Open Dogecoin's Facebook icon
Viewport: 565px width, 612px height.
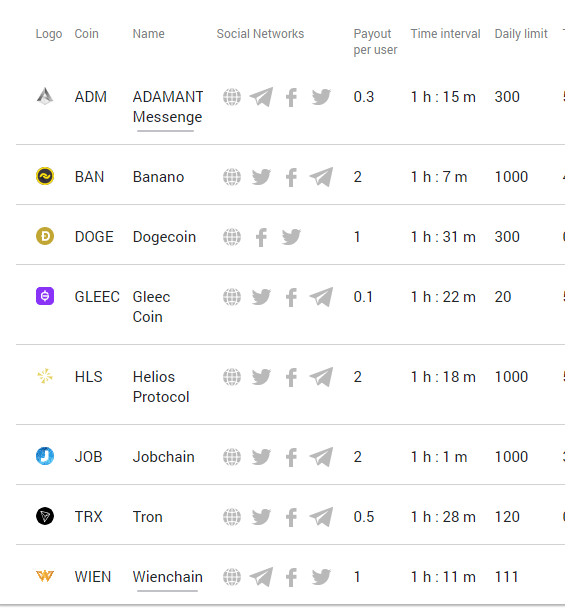coord(261,237)
